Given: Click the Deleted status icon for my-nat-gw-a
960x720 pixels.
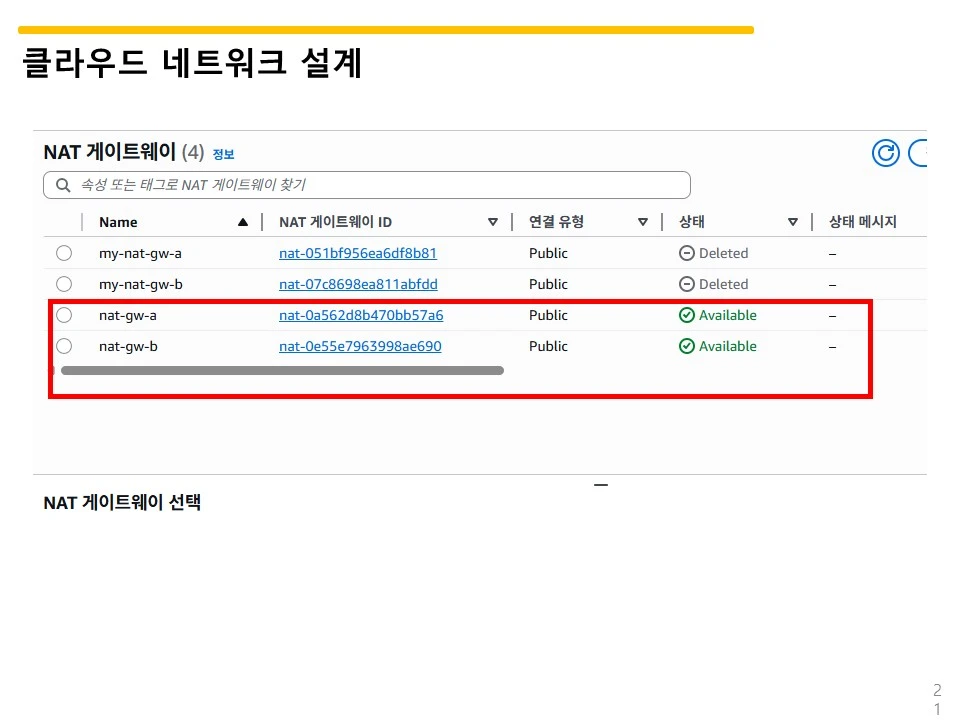Looking at the screenshot, I should [687, 253].
